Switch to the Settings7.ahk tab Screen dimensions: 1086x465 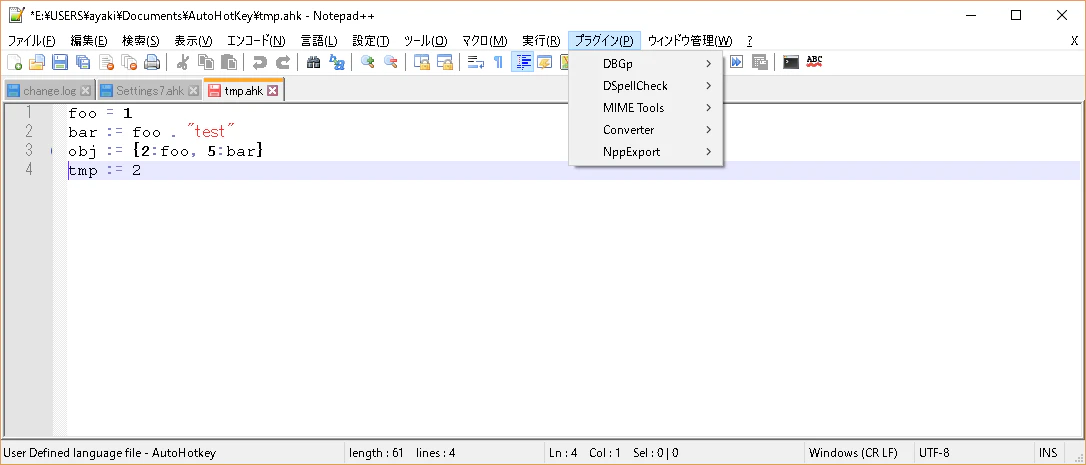pos(149,91)
